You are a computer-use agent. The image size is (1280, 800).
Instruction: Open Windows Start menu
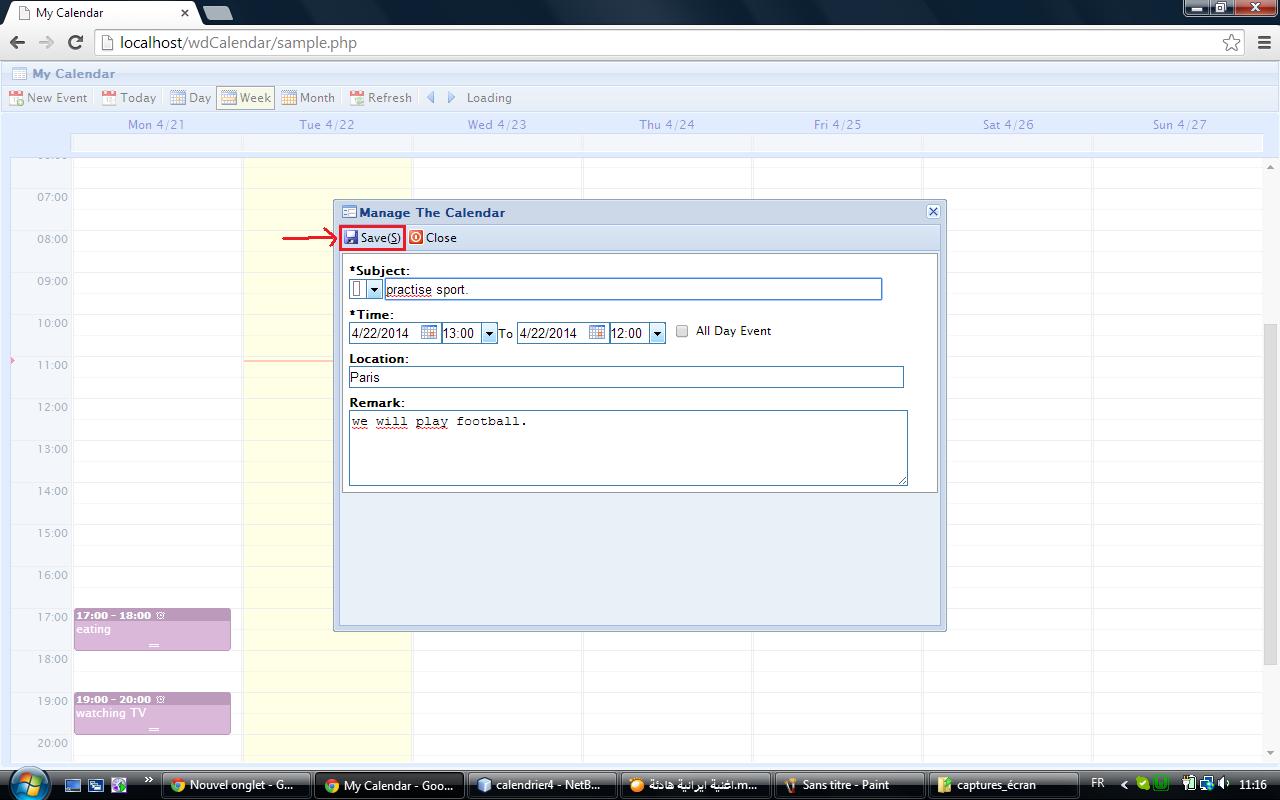(27, 784)
